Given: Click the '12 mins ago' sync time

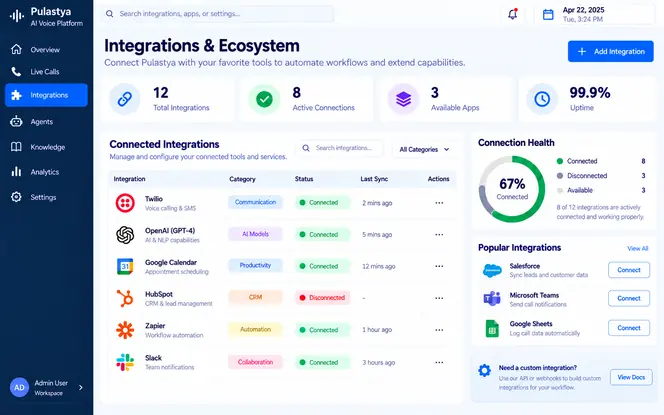Looking at the screenshot, I should 379,266.
